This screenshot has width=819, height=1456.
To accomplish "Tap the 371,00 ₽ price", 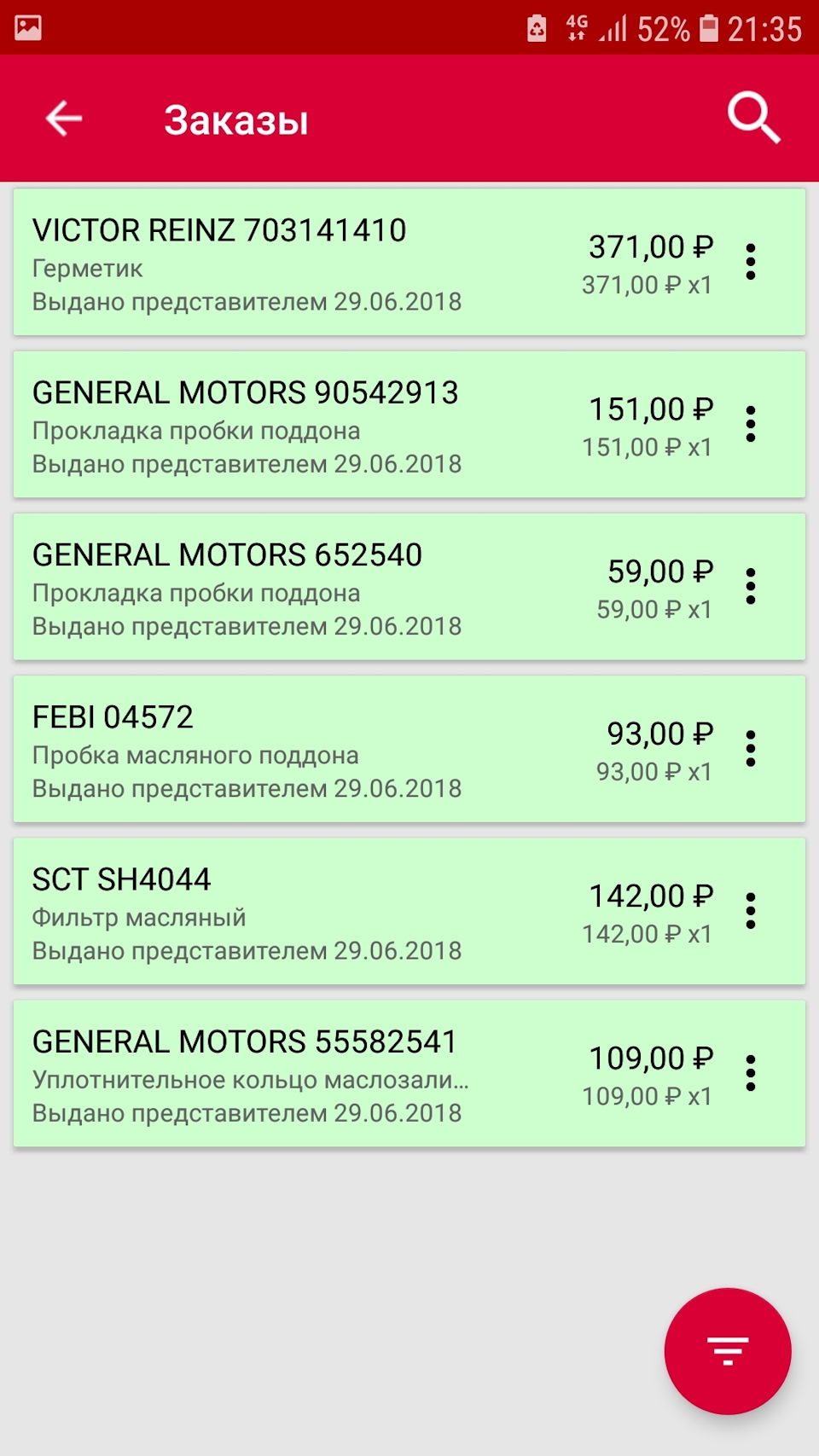I will pyautogui.click(x=650, y=247).
